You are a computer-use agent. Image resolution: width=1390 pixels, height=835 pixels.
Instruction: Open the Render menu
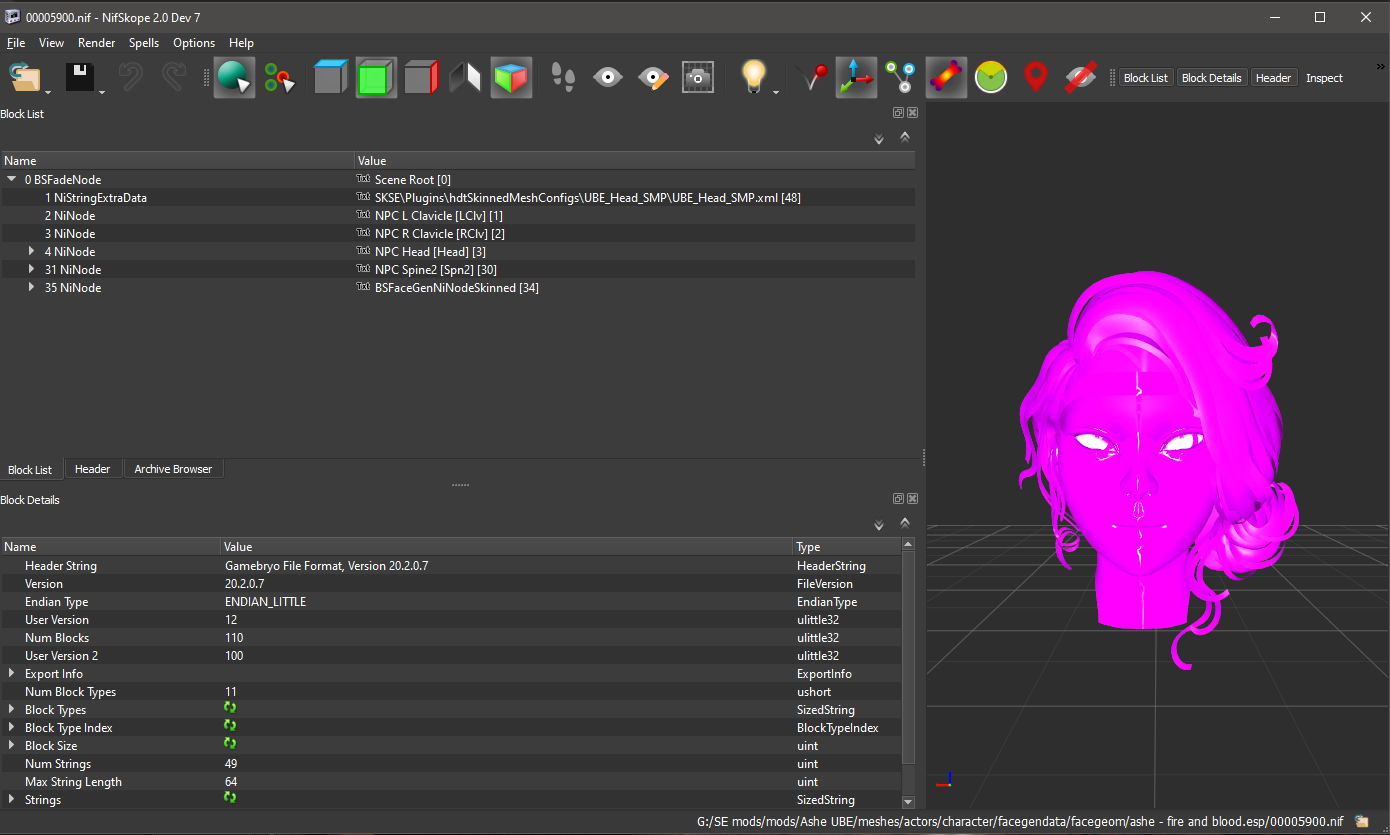(x=97, y=43)
